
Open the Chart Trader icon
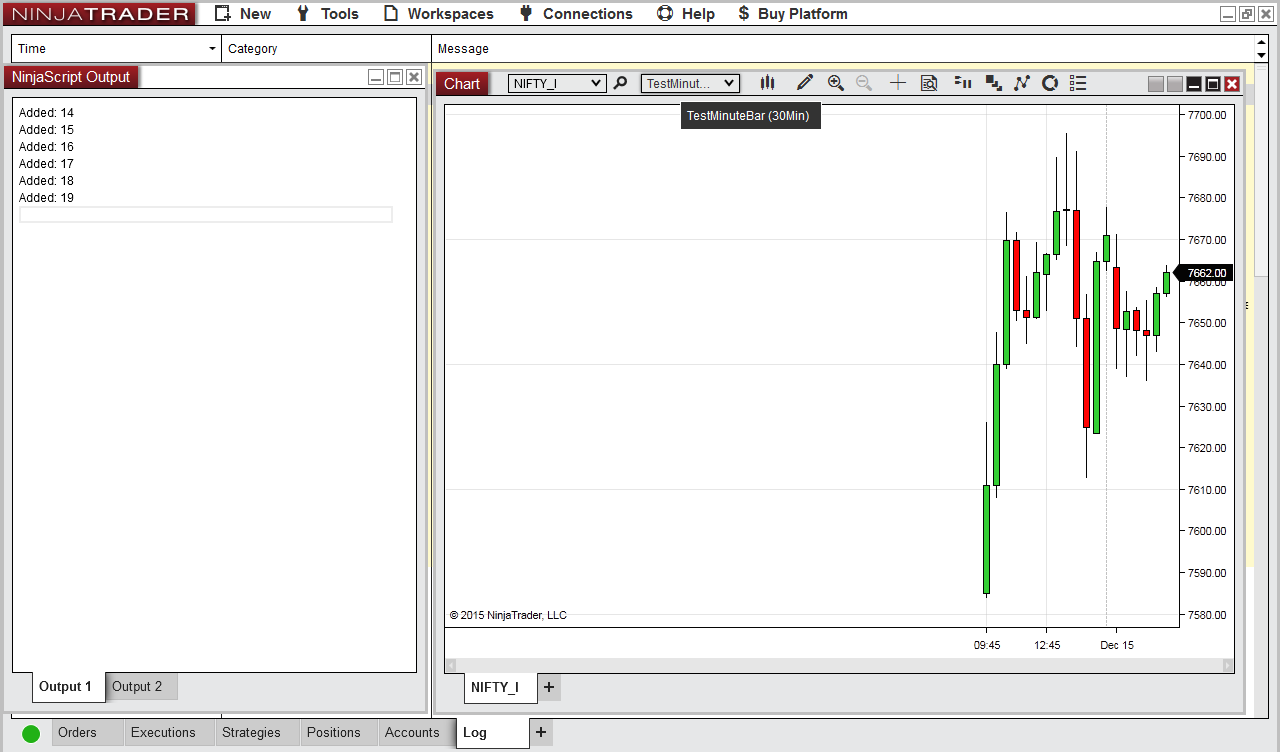(x=963, y=83)
